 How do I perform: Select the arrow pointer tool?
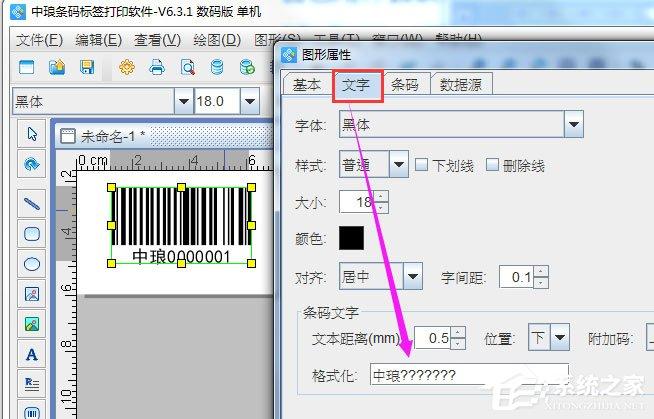32,134
